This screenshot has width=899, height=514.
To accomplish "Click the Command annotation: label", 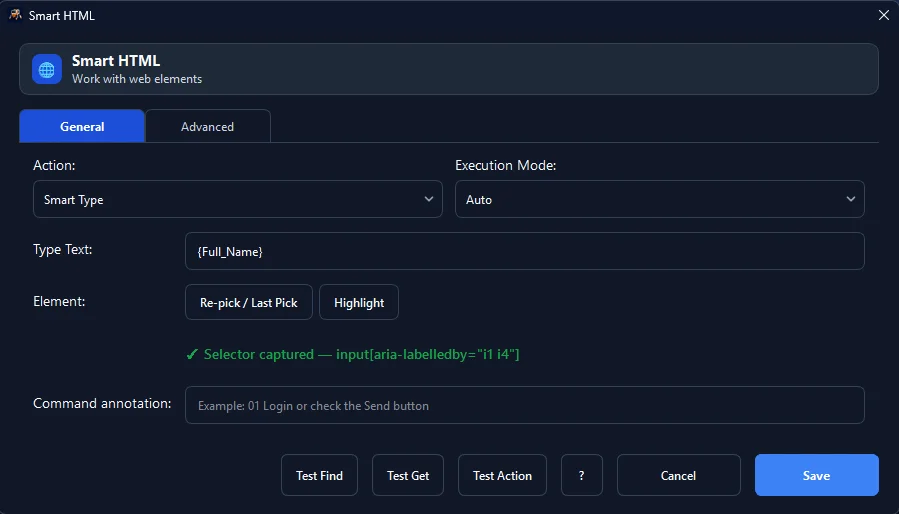I will (102, 403).
